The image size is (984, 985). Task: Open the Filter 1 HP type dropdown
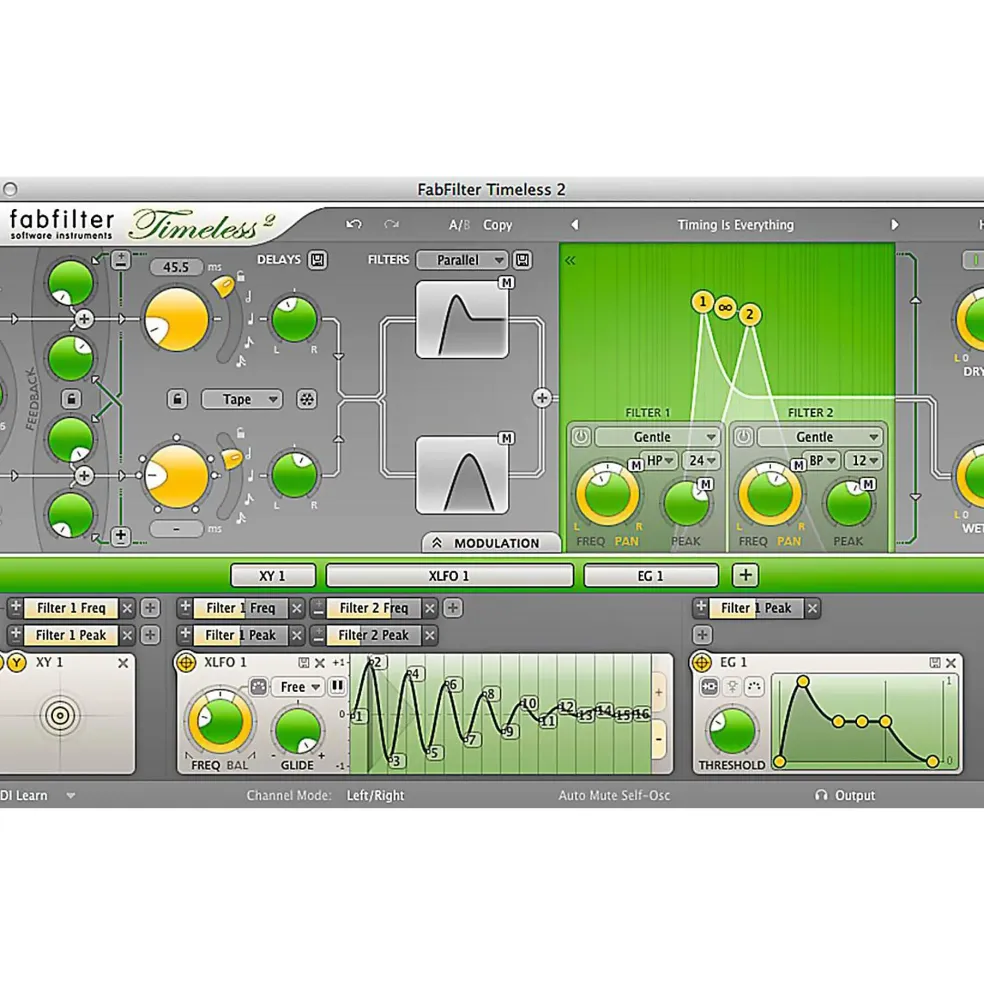coord(659,460)
